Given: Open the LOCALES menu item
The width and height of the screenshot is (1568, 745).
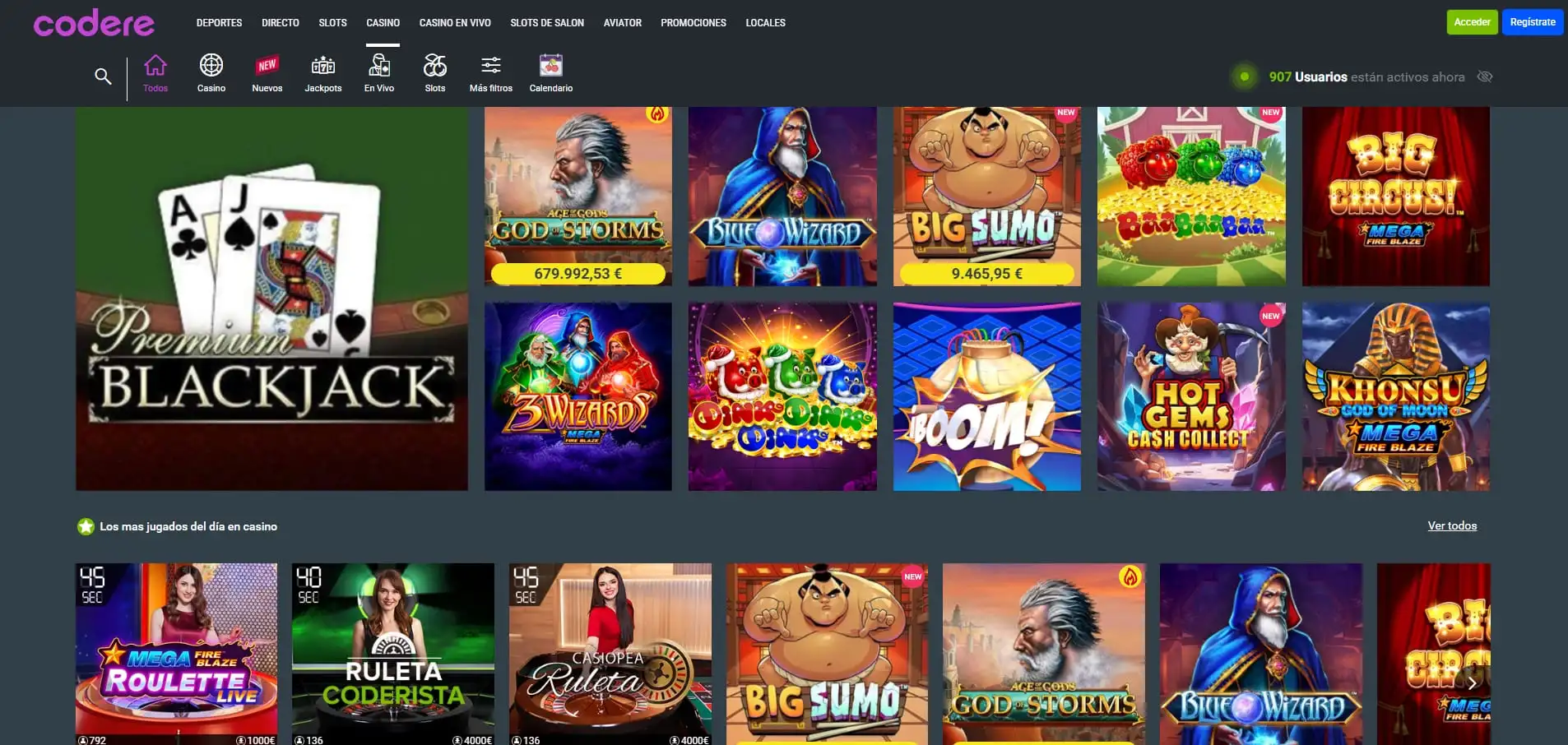Looking at the screenshot, I should [x=765, y=23].
